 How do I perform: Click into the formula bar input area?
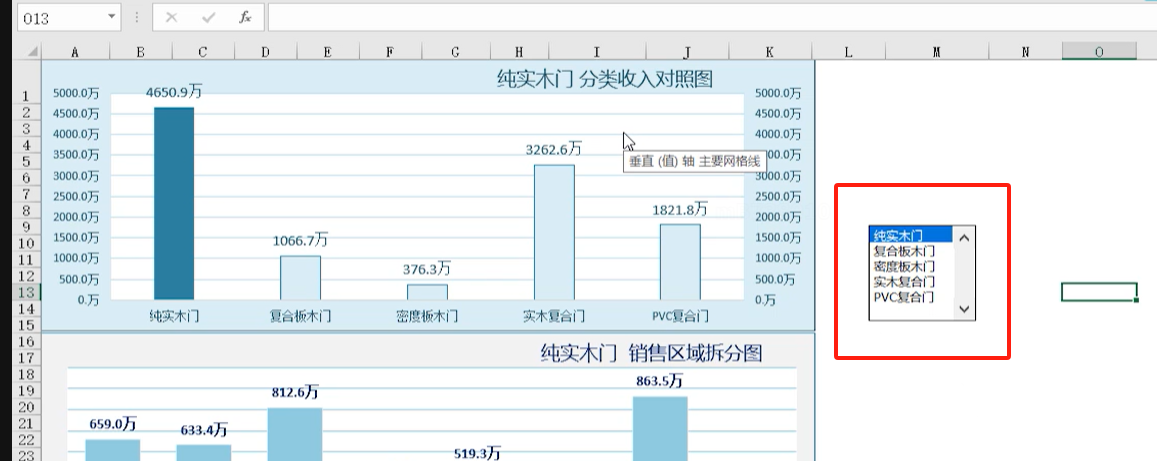click(700, 18)
